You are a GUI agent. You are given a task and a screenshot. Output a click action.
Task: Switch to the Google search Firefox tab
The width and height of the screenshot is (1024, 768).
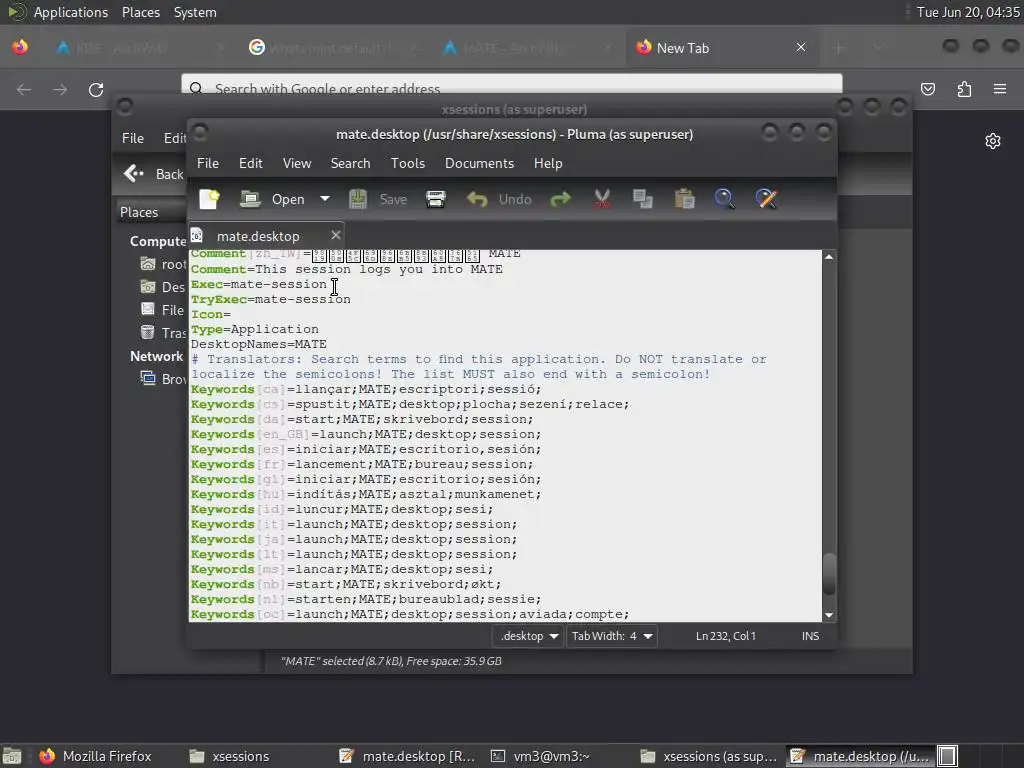coord(332,48)
